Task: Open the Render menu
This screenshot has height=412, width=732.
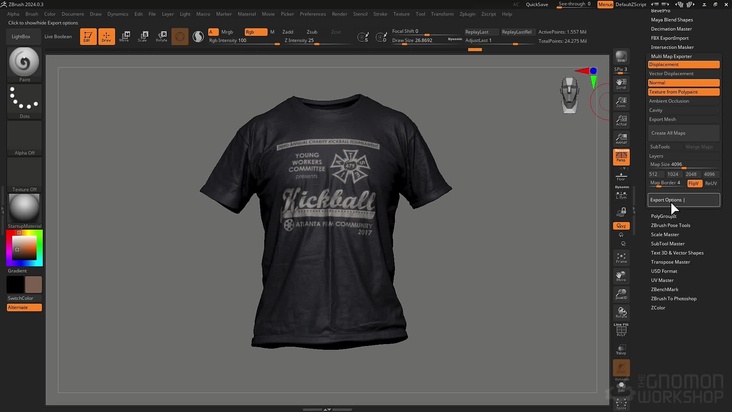Action: [339, 14]
